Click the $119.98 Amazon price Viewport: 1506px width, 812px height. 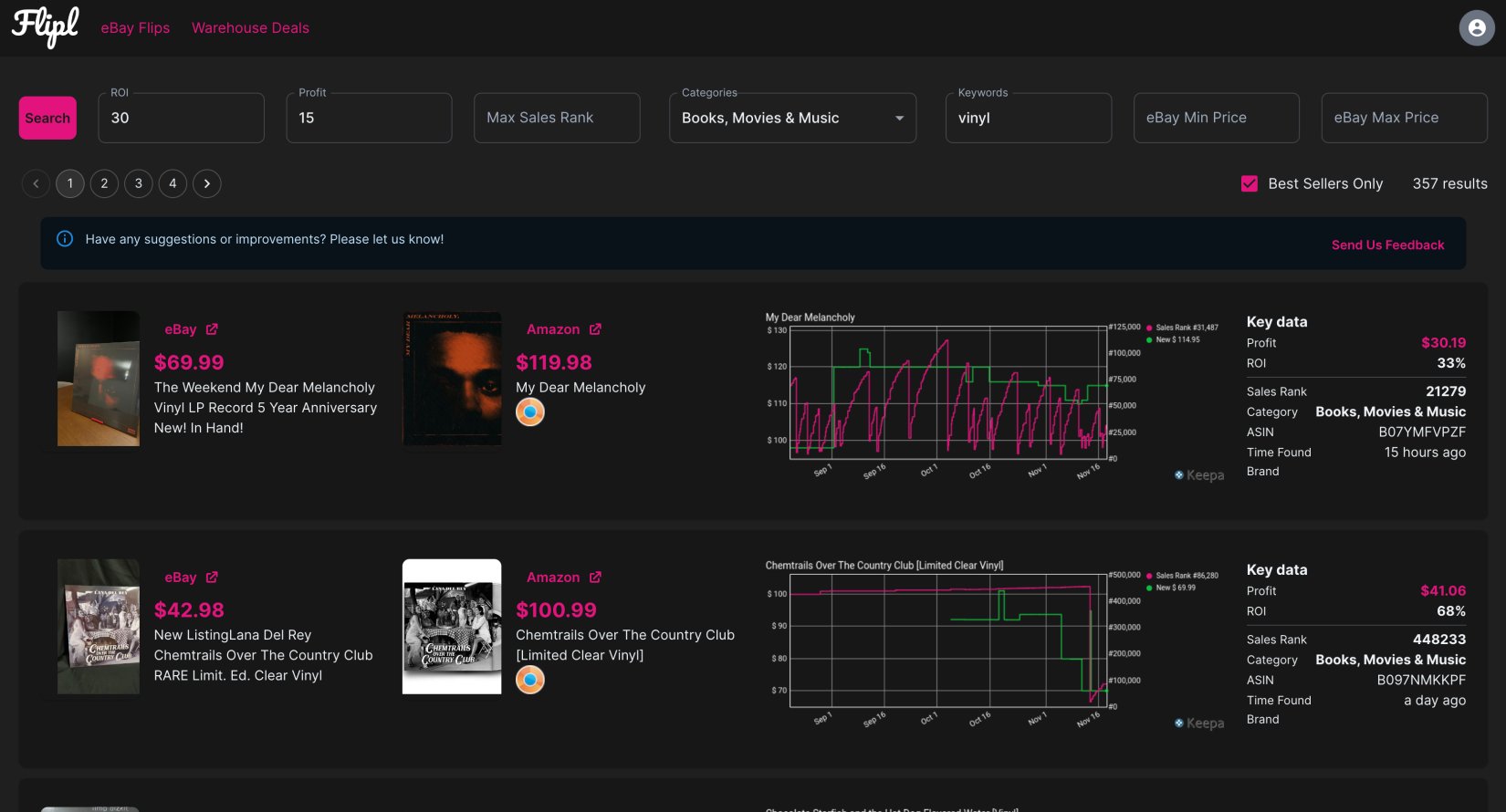[554, 362]
